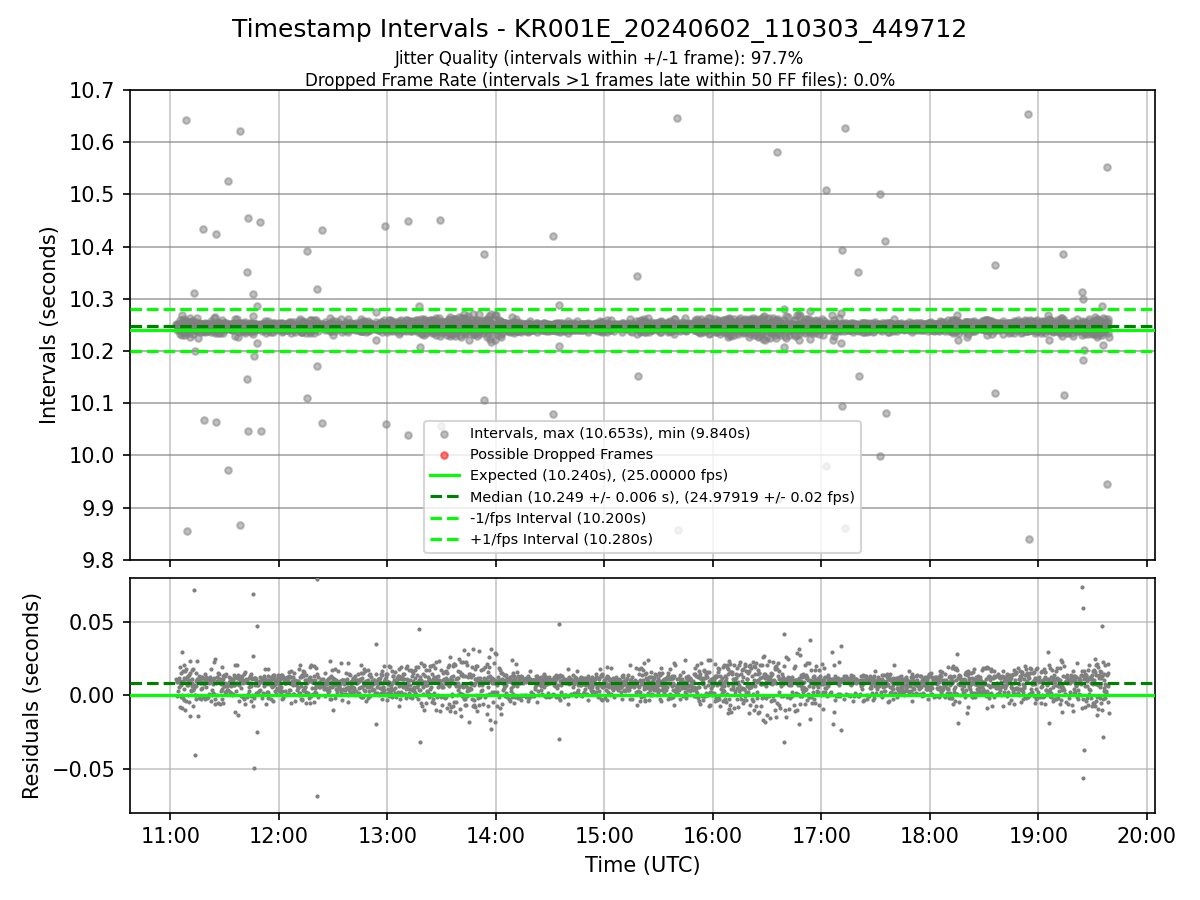Click legend entry starting 'Median (10.249 +/- 0.006 s)'
This screenshot has height=900, width=1200.
[x=661, y=497]
